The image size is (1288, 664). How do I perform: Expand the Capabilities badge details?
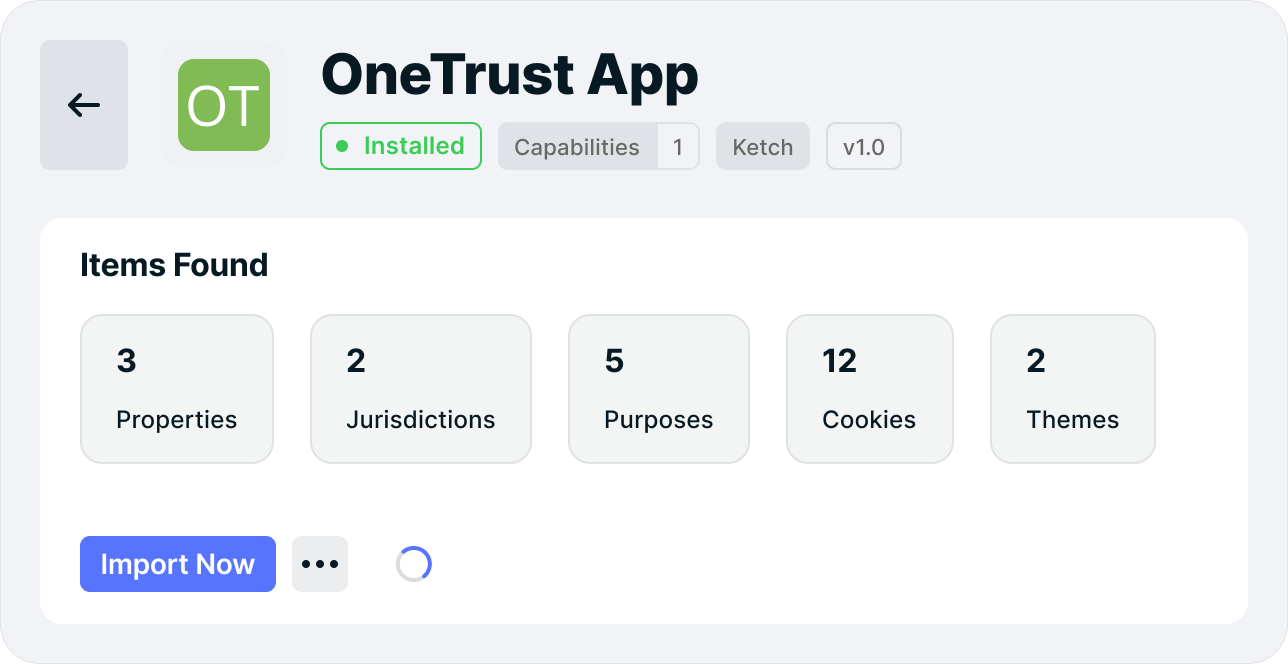click(x=576, y=146)
